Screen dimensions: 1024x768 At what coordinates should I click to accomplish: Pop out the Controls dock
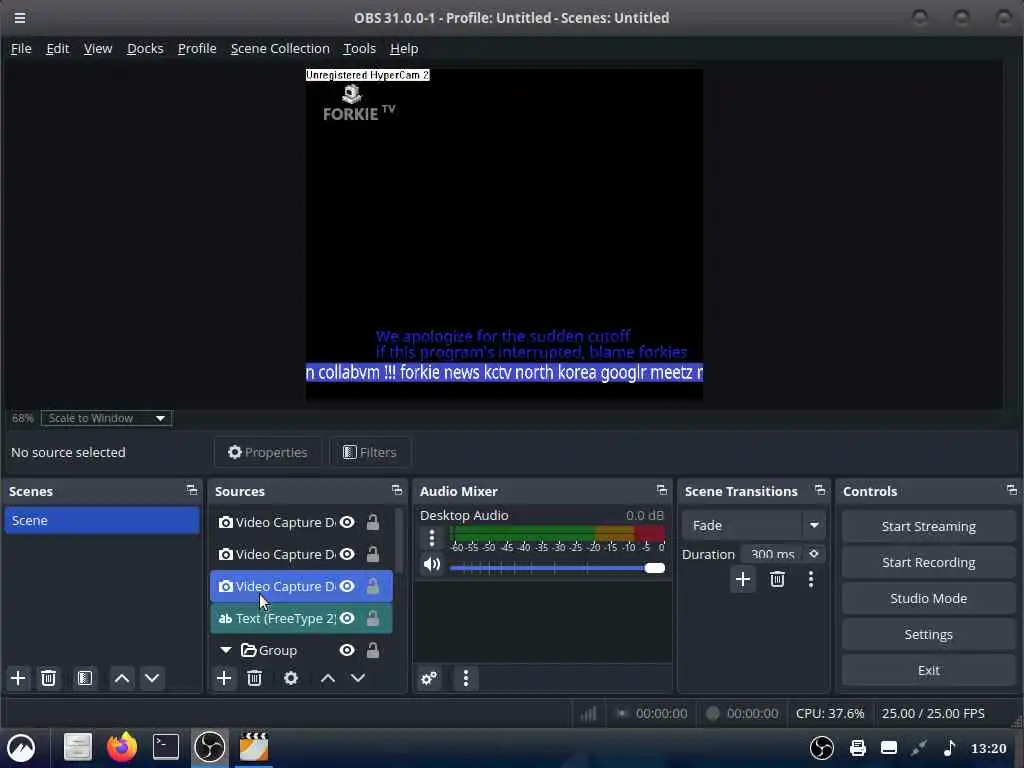[x=1012, y=490]
